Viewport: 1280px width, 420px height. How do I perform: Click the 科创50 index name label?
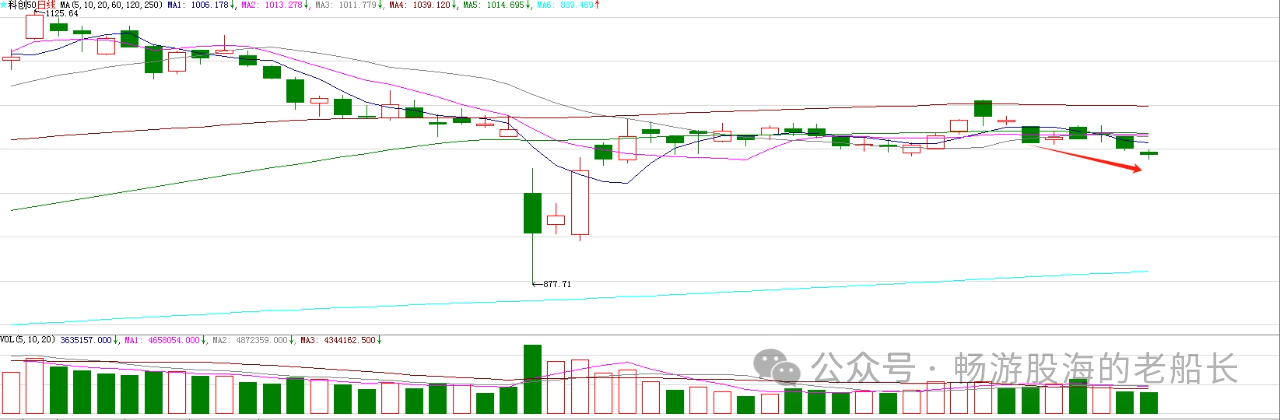(21, 5)
